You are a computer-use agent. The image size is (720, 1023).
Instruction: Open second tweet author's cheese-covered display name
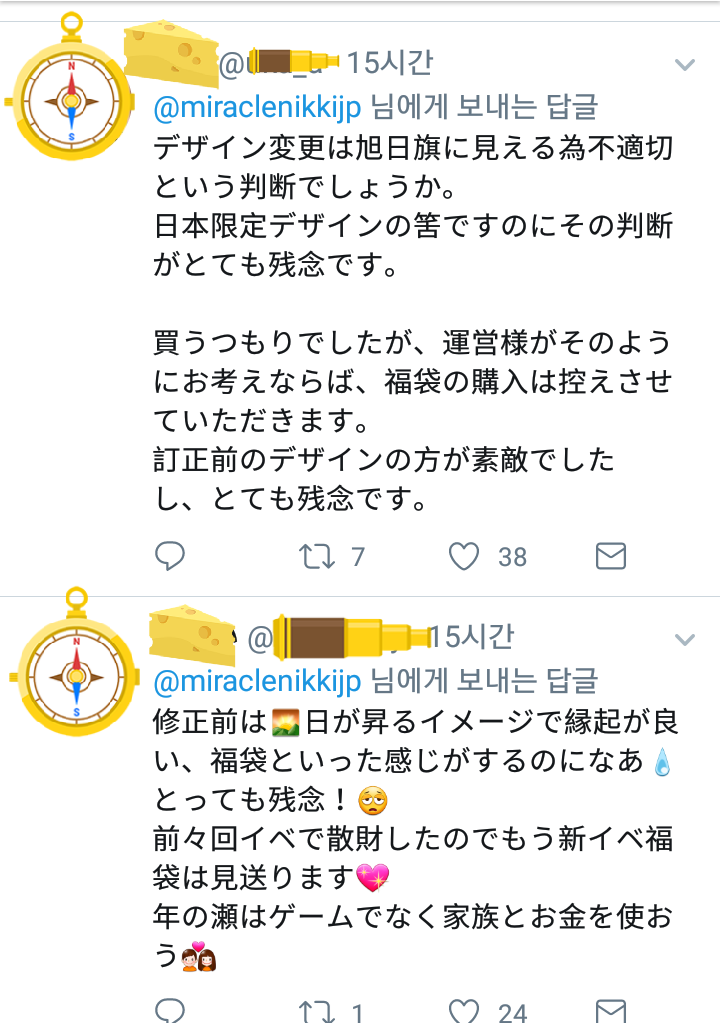point(192,634)
